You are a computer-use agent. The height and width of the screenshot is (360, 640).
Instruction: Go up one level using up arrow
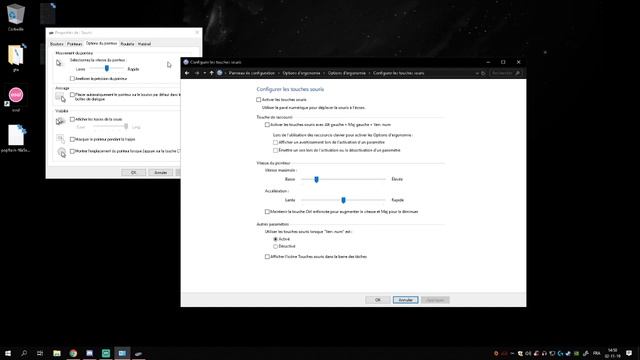211,73
